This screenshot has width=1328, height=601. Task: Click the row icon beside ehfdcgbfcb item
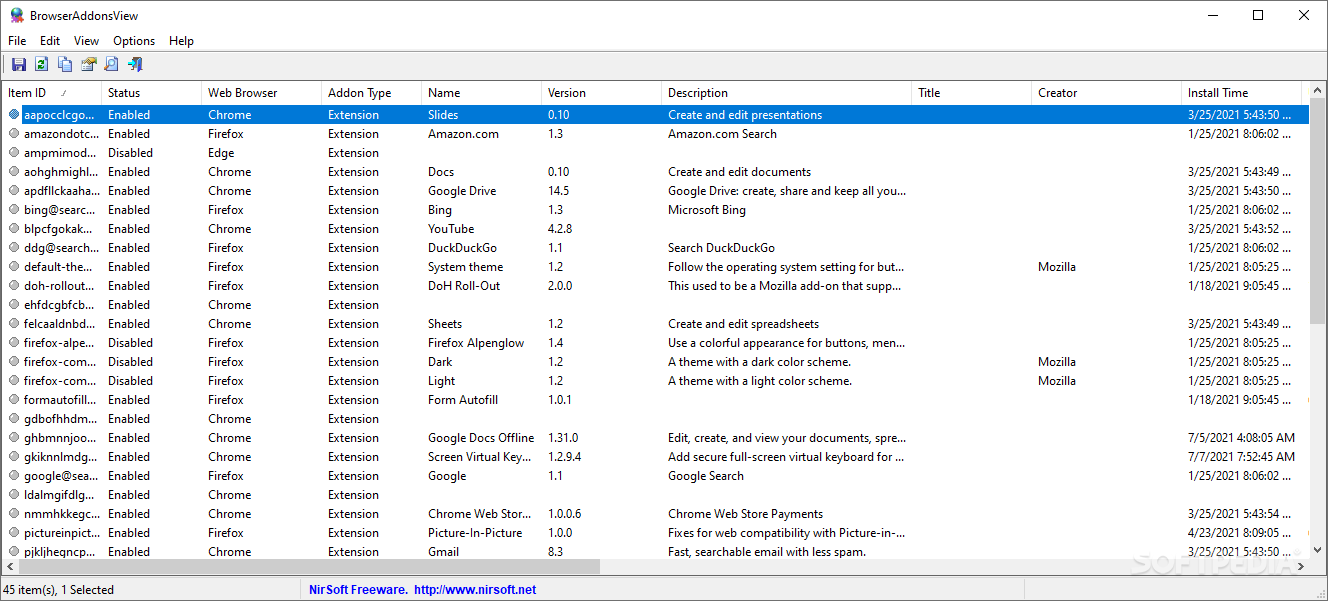[14, 305]
